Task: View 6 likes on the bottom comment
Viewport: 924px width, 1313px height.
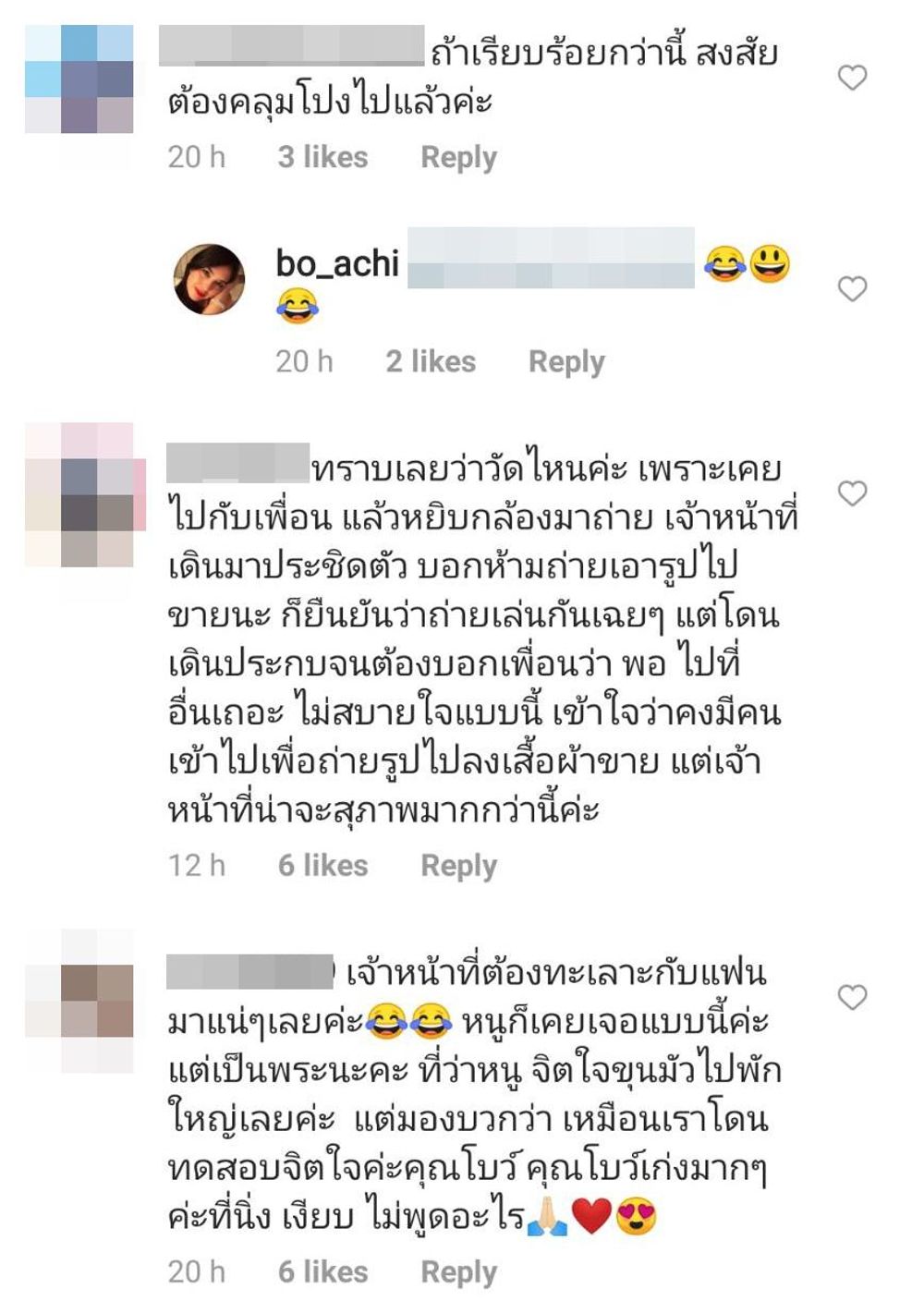Action: click(322, 1272)
